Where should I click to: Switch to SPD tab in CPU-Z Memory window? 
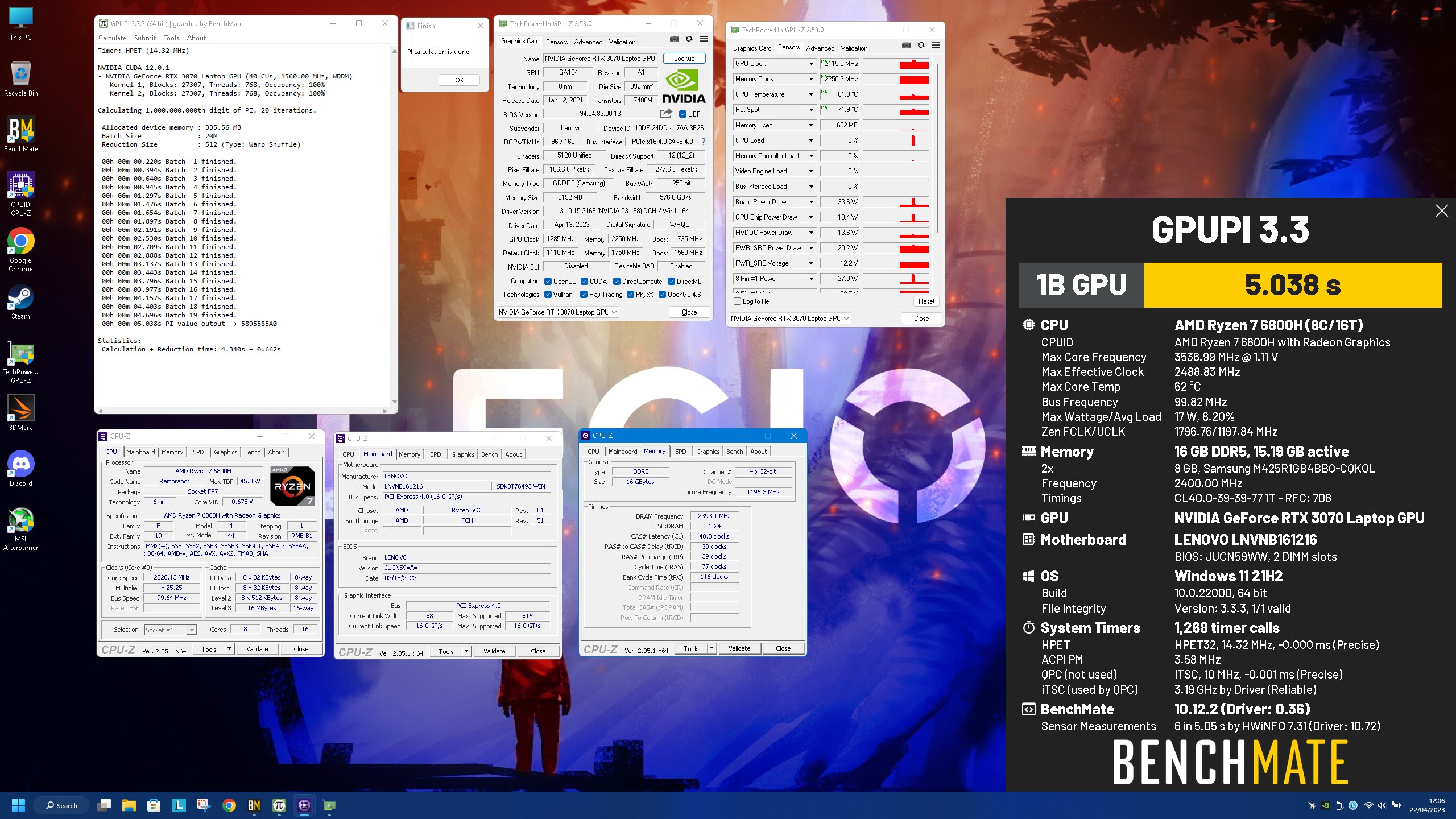click(680, 452)
